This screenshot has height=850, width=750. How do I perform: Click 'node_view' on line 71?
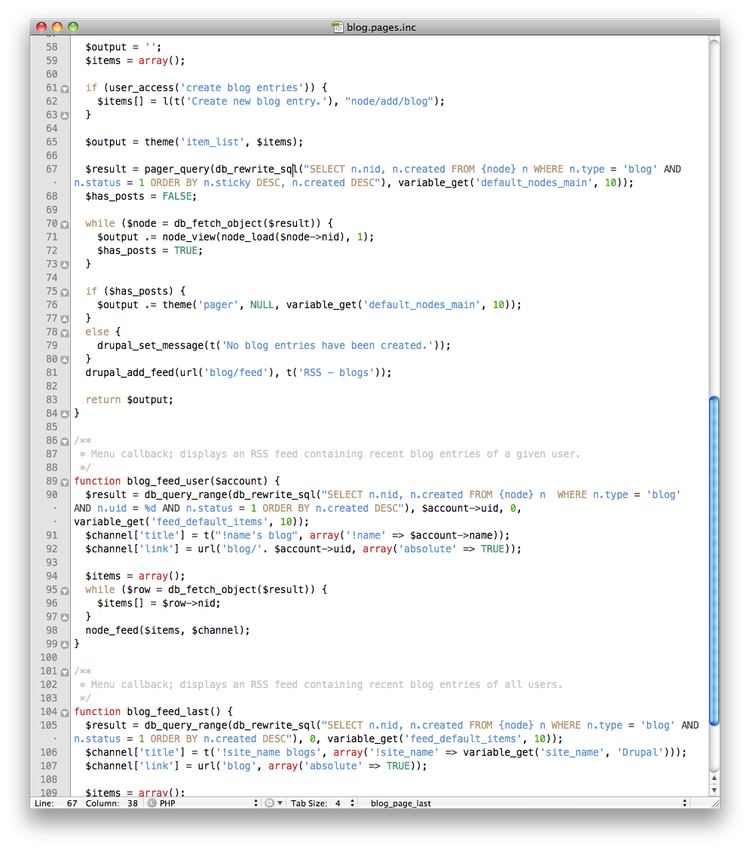pyautogui.click(x=189, y=237)
